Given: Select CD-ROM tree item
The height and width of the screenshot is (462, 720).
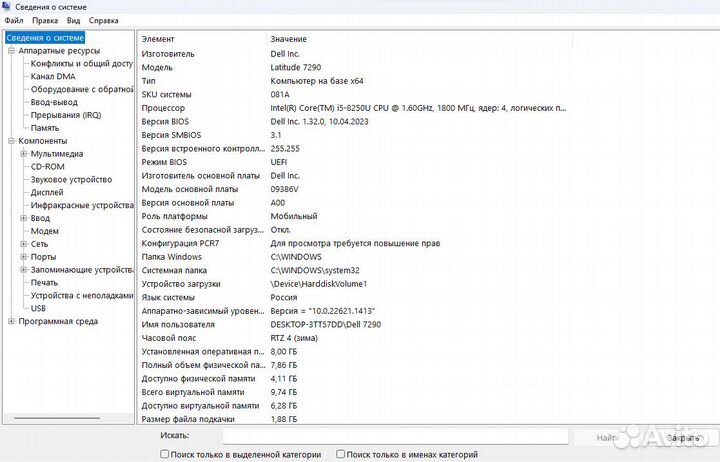Looking at the screenshot, I should [x=47, y=166].
